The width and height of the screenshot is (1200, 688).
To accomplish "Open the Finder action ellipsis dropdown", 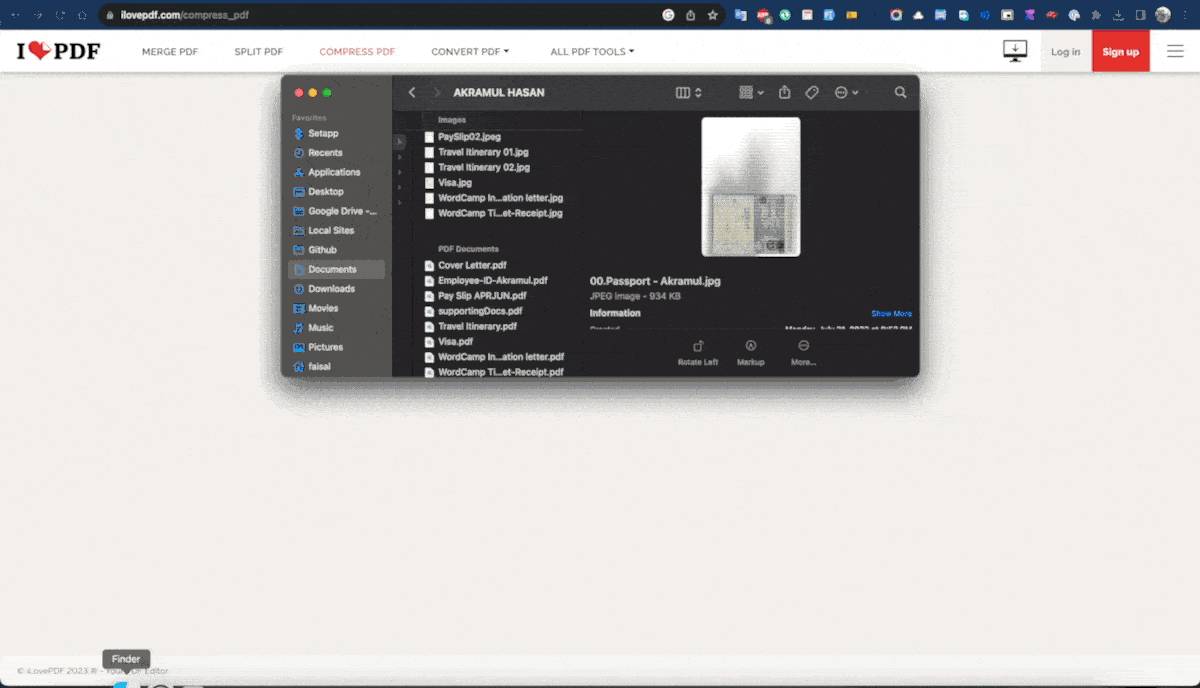I will click(846, 93).
